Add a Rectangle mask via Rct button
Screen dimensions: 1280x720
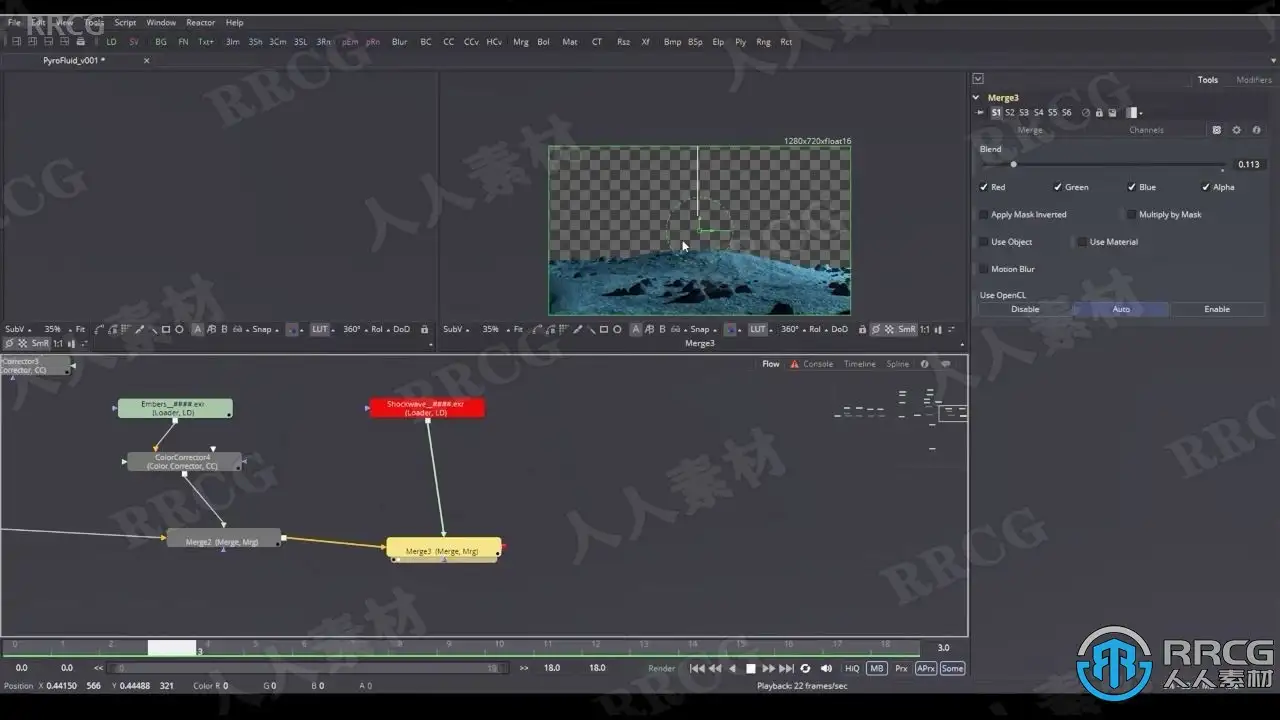coord(787,42)
